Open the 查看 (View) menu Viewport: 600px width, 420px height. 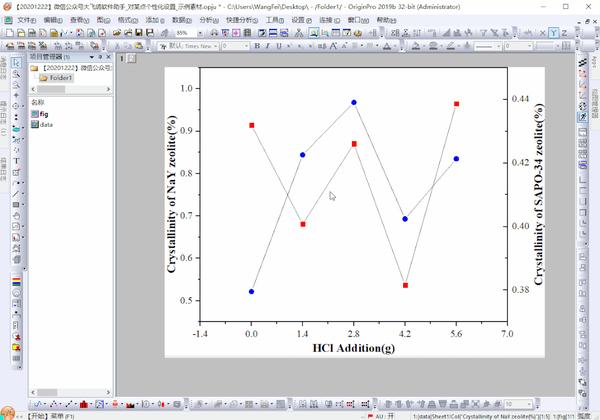tap(79, 20)
